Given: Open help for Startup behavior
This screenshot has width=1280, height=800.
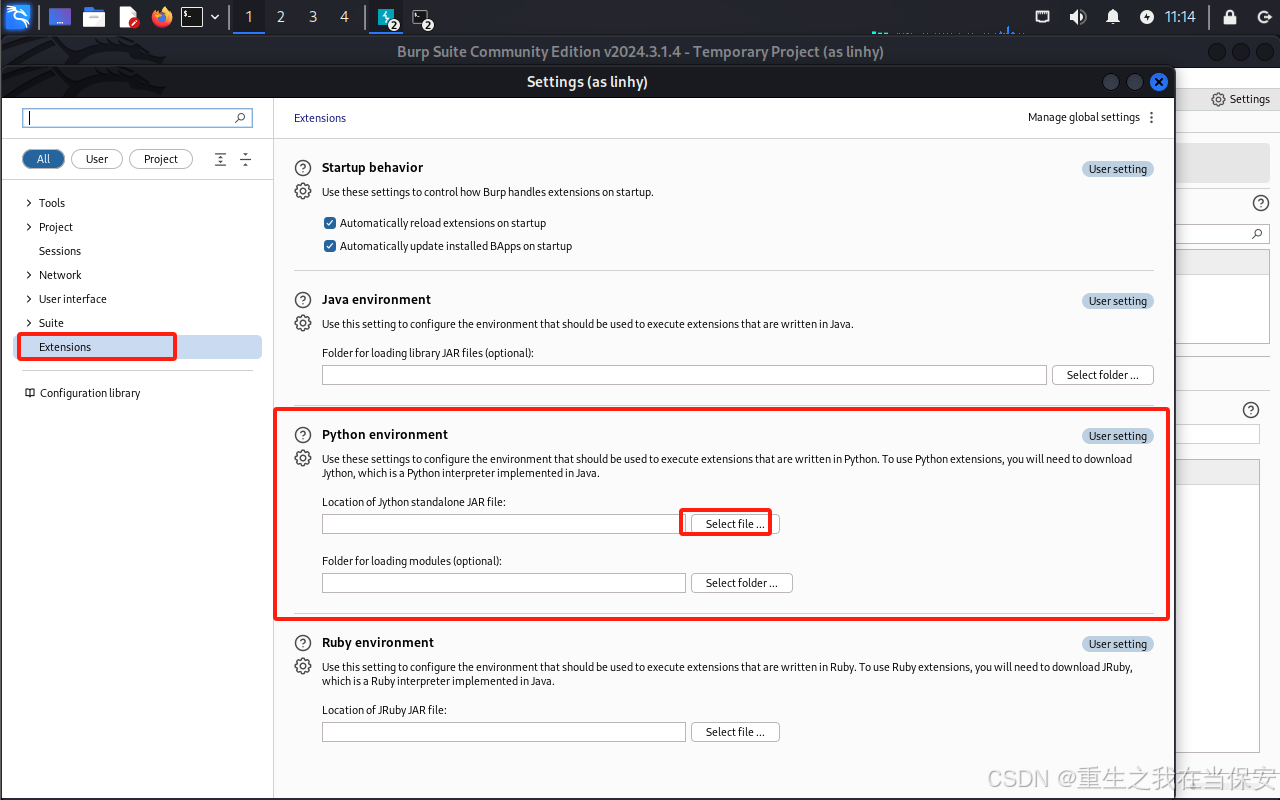Looking at the screenshot, I should [x=303, y=168].
